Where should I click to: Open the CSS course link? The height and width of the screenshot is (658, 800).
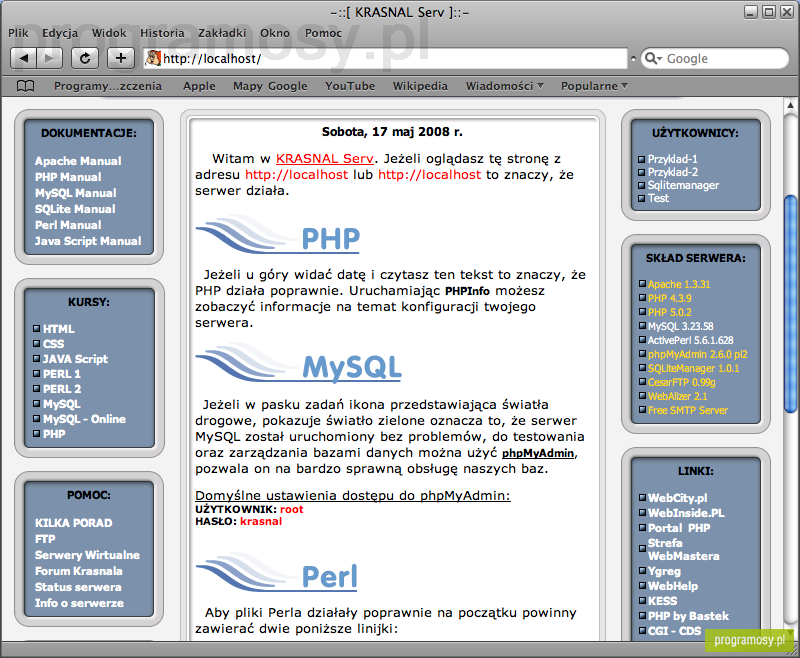point(54,344)
